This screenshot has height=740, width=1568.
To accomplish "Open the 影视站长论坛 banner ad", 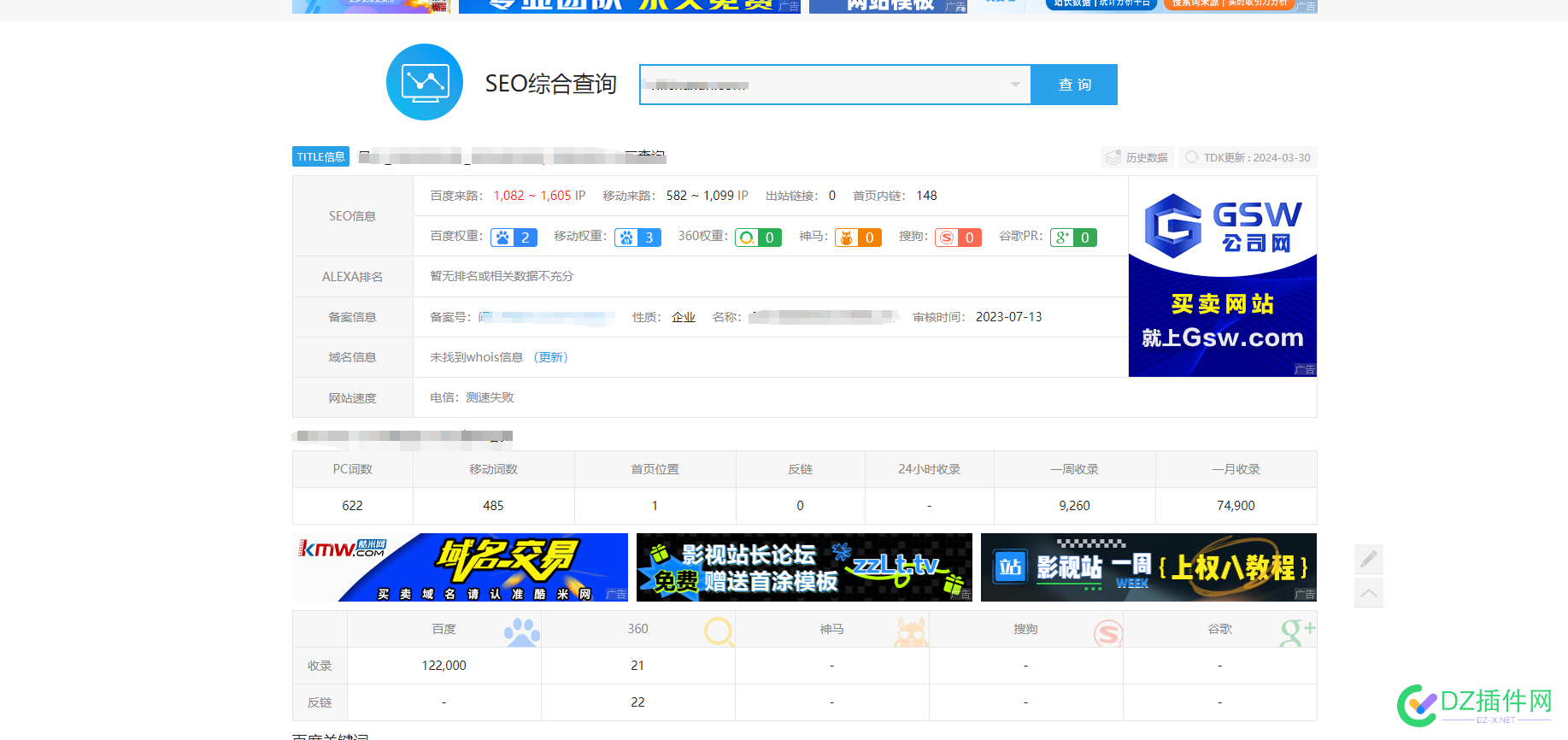I will (x=804, y=567).
